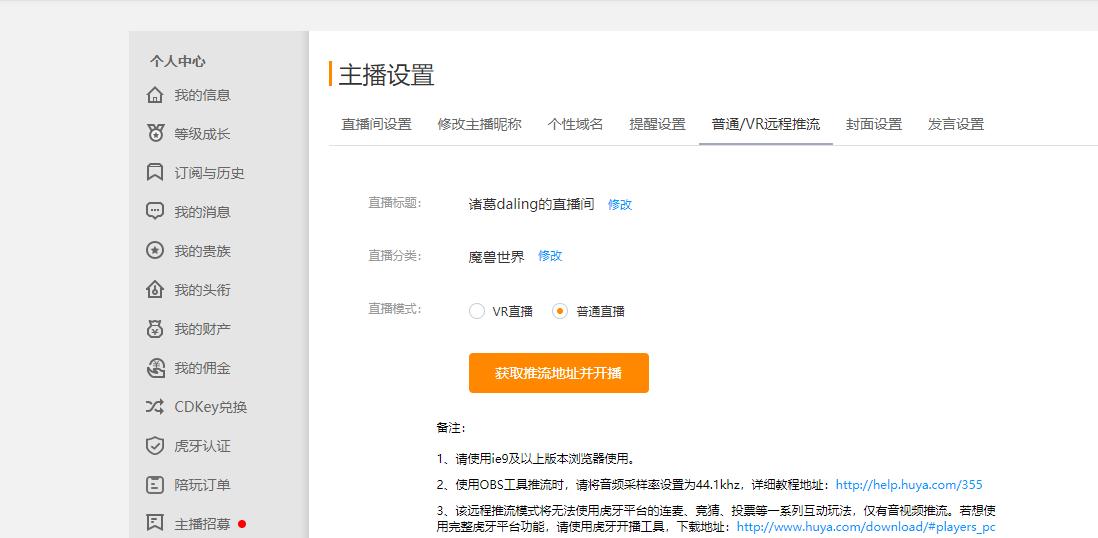Click the 主播设置 page heading
Image resolution: width=1098 pixels, height=538 pixels.
click(x=387, y=75)
